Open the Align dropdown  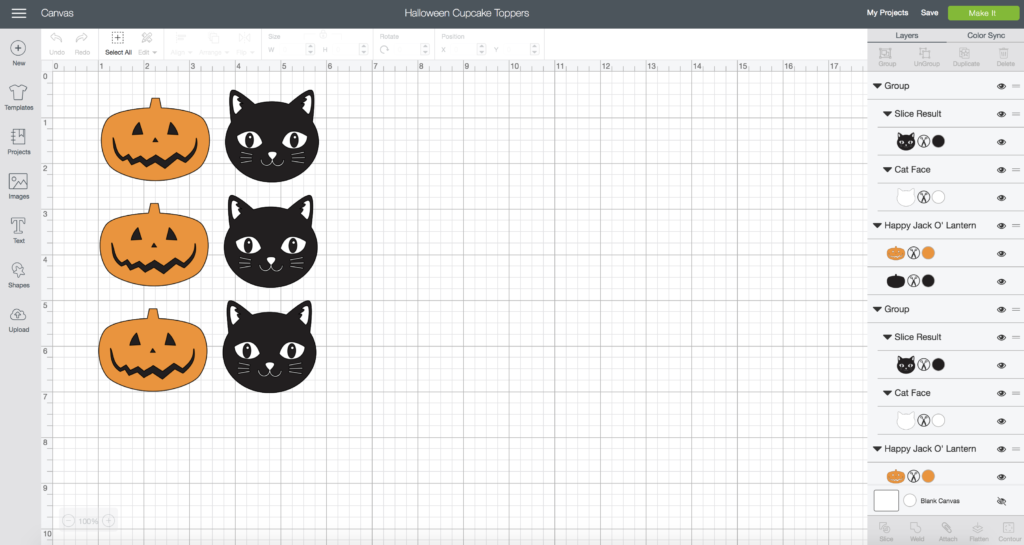pos(181,43)
